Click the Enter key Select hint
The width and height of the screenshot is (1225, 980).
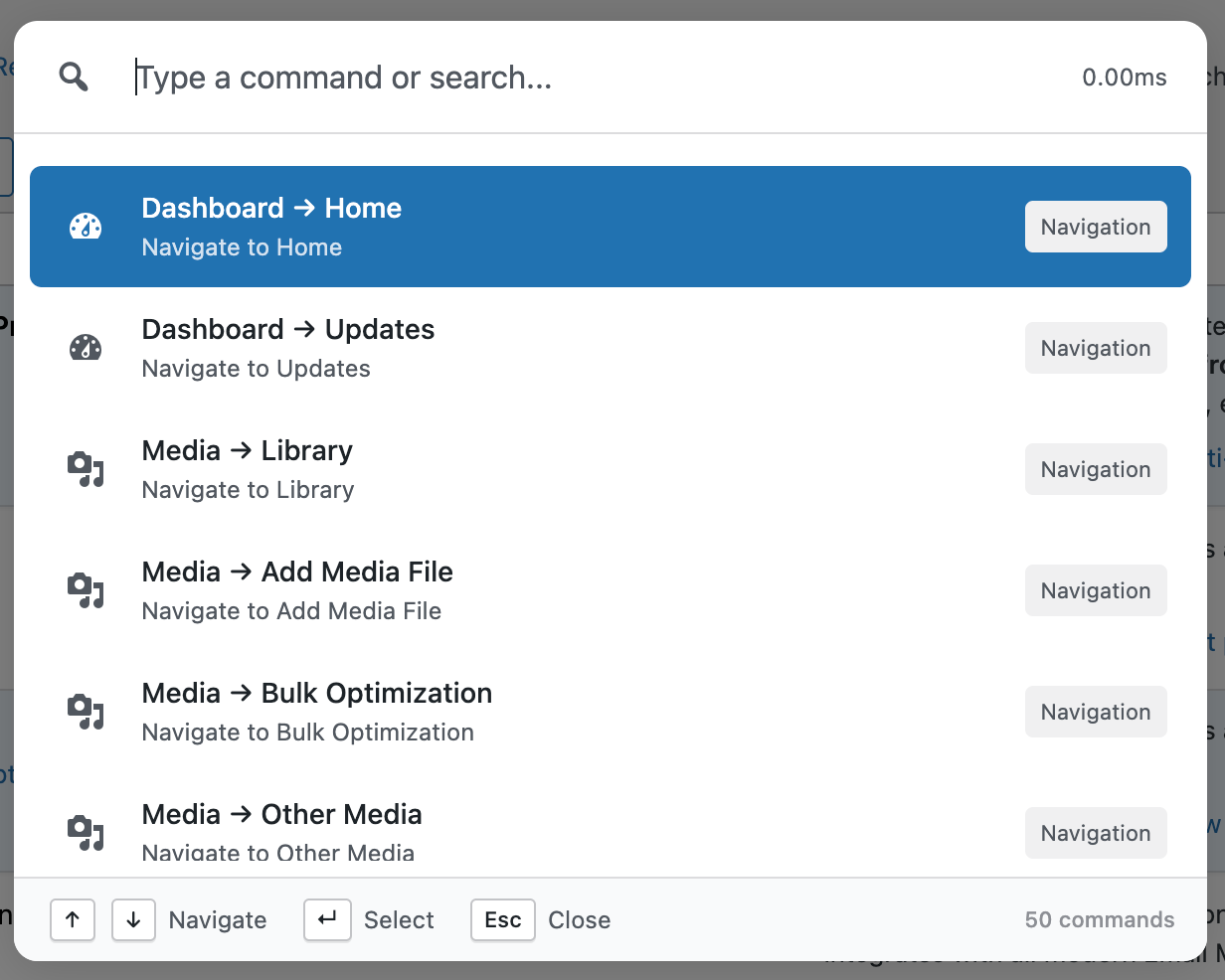click(327, 919)
